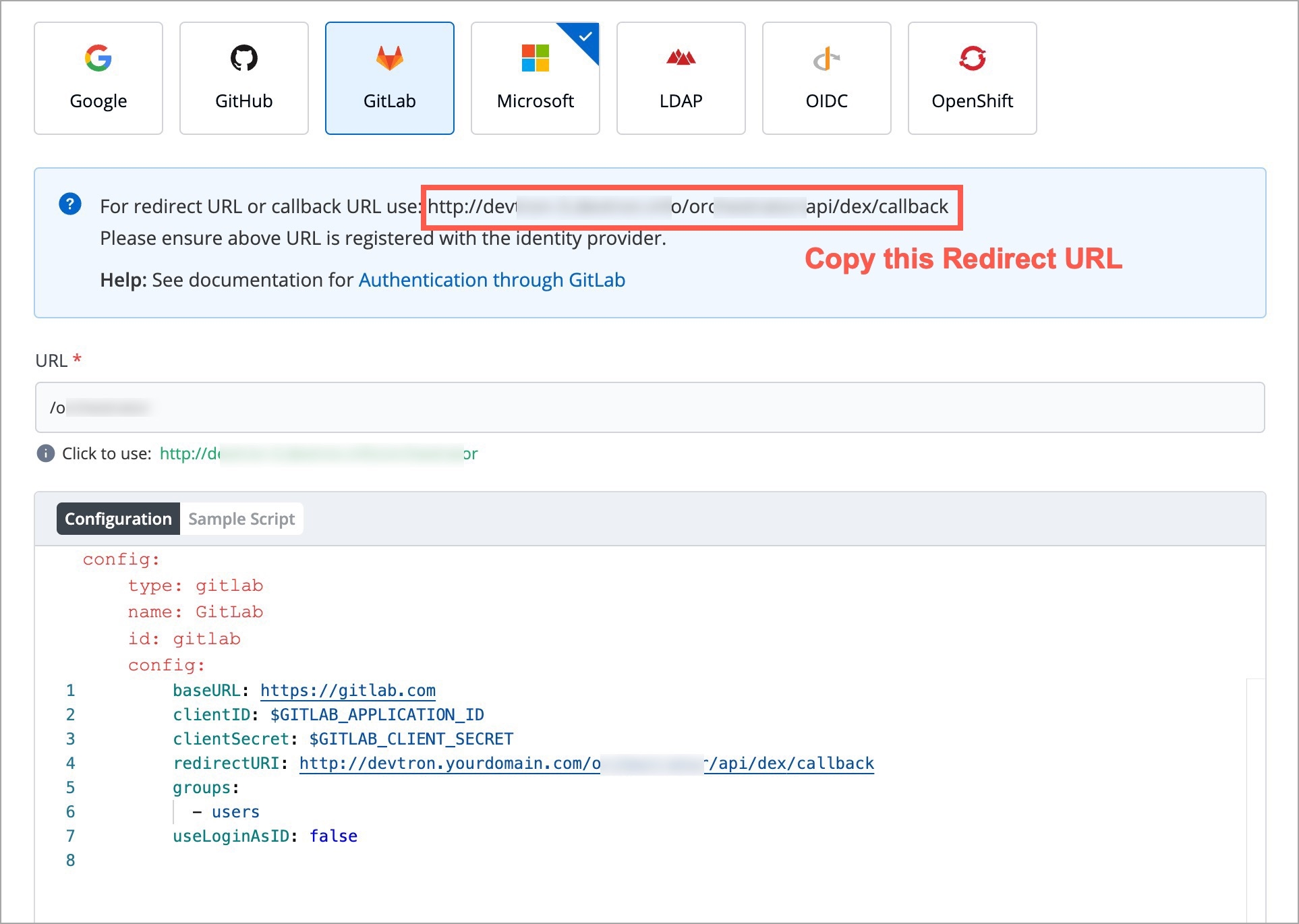Viewport: 1299px width, 924px height.
Task: Click the highlighted redirect callback URL text
Action: coord(688,206)
